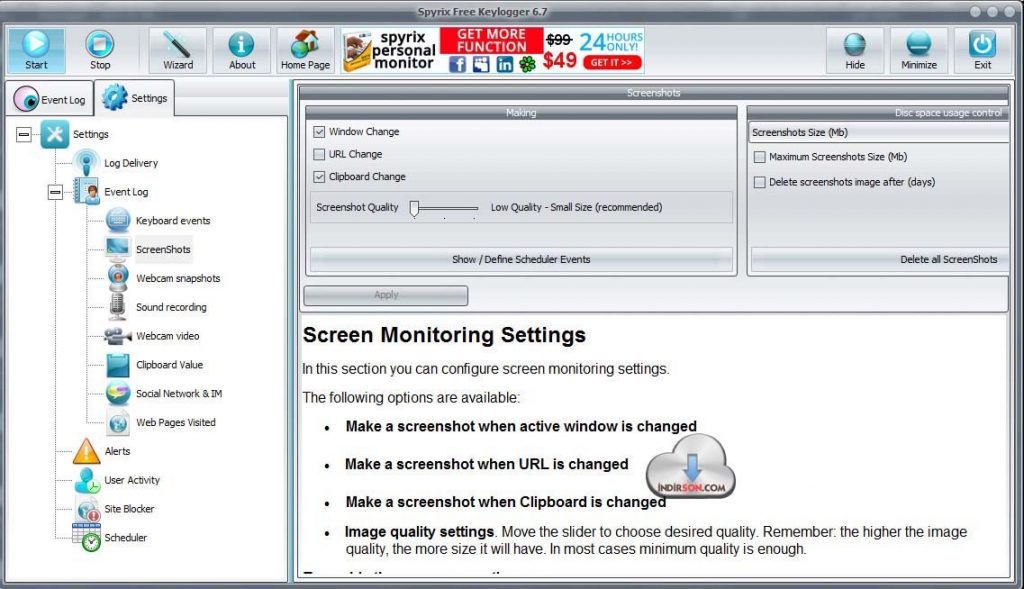Click the Facebook icon in the banner
1024x589 pixels.
point(457,64)
